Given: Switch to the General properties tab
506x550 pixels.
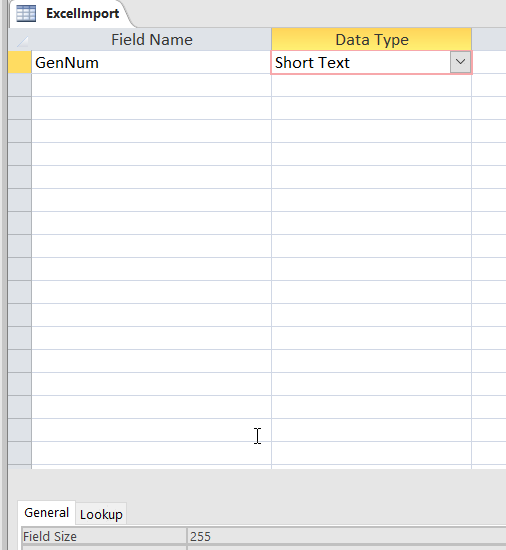Looking at the screenshot, I should tap(46, 513).
